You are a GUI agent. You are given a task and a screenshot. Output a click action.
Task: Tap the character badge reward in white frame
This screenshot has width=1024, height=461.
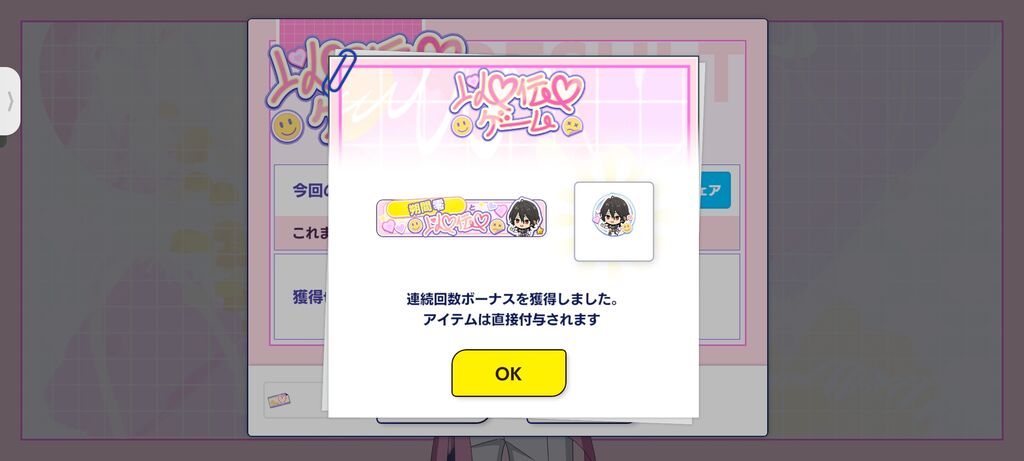(x=614, y=221)
